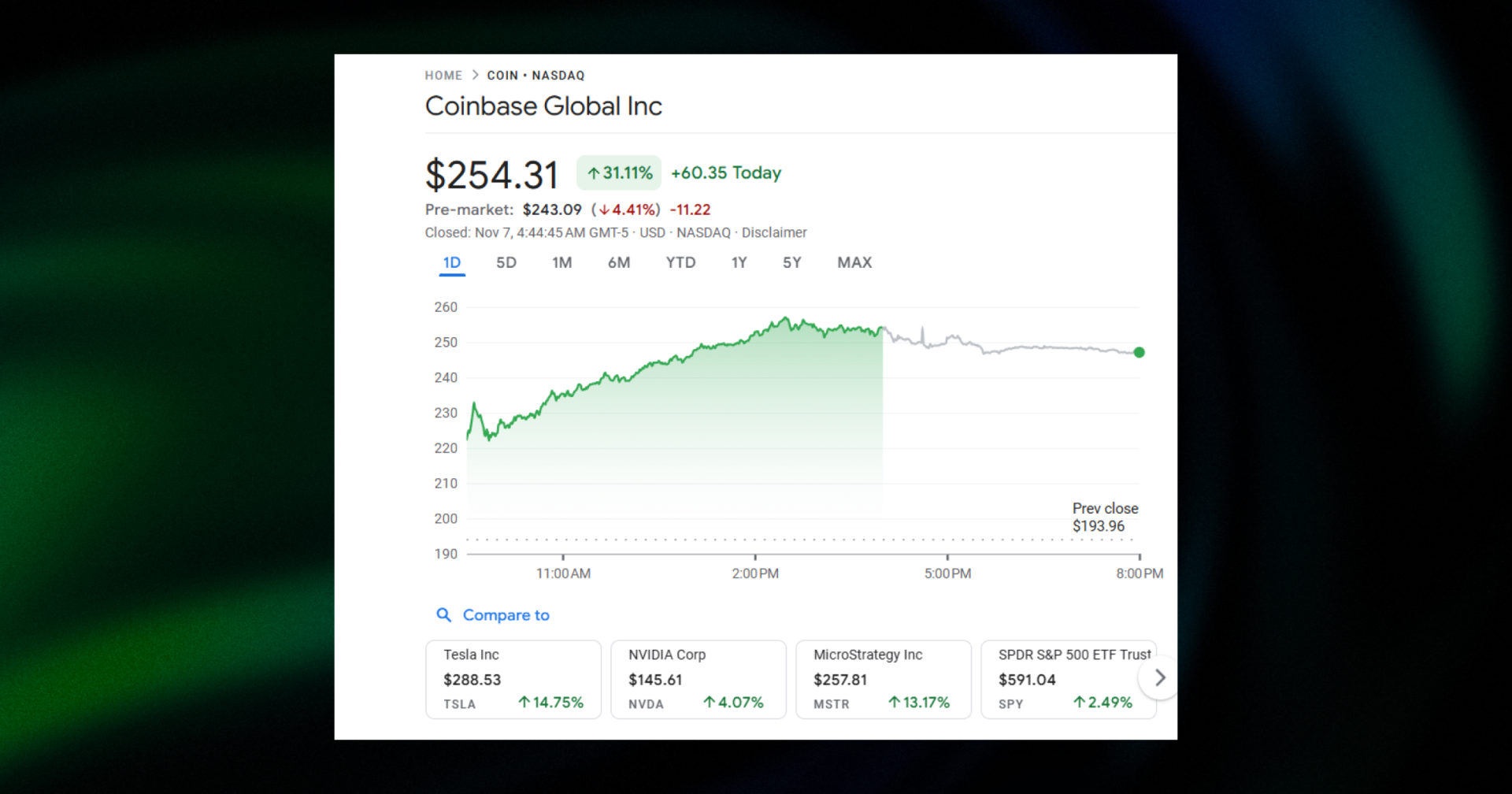The height and width of the screenshot is (794, 1512).
Task: Open the Disclaimer link
Action: [x=775, y=232]
